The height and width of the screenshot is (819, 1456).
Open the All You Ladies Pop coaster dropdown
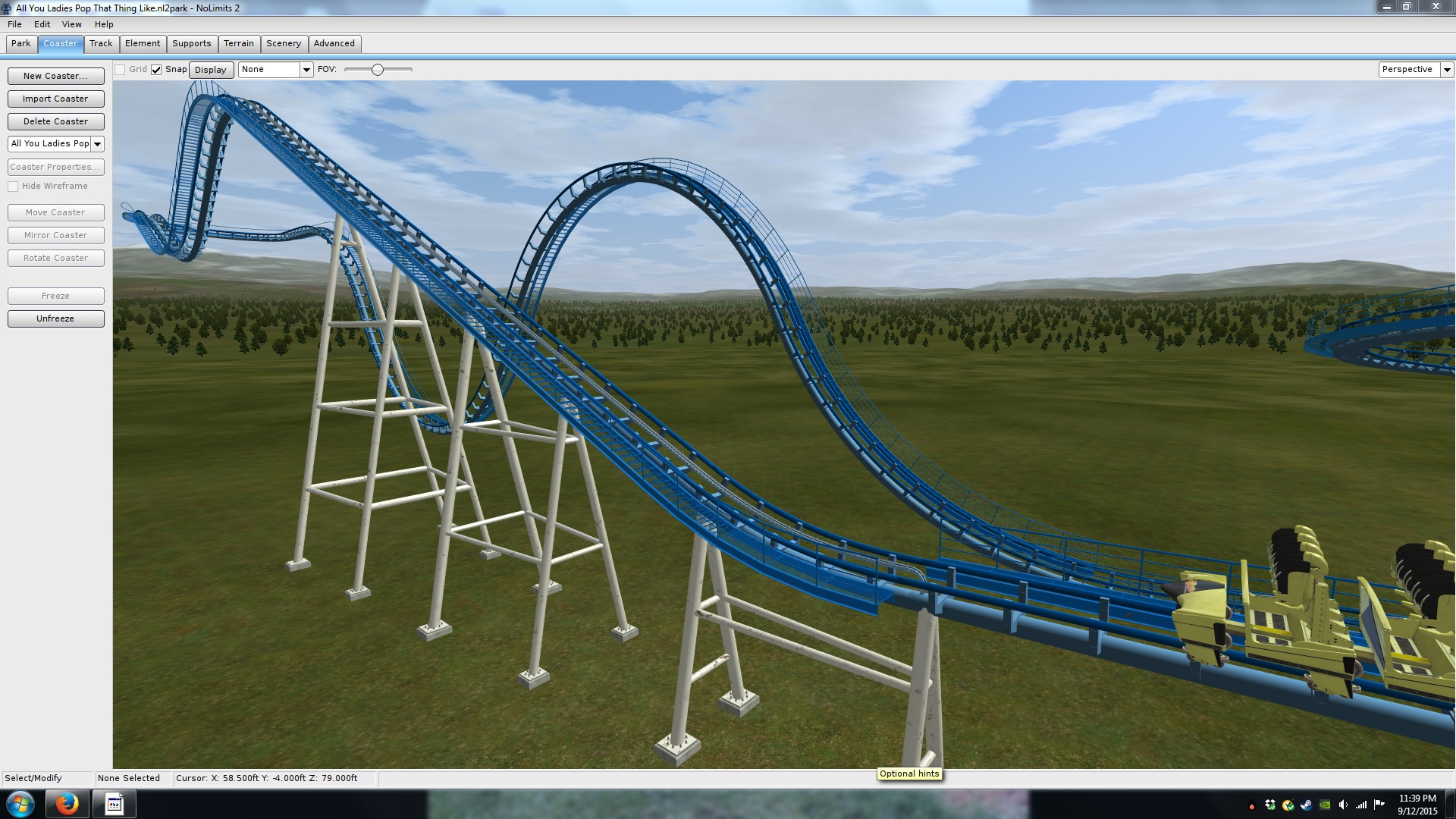point(97,144)
